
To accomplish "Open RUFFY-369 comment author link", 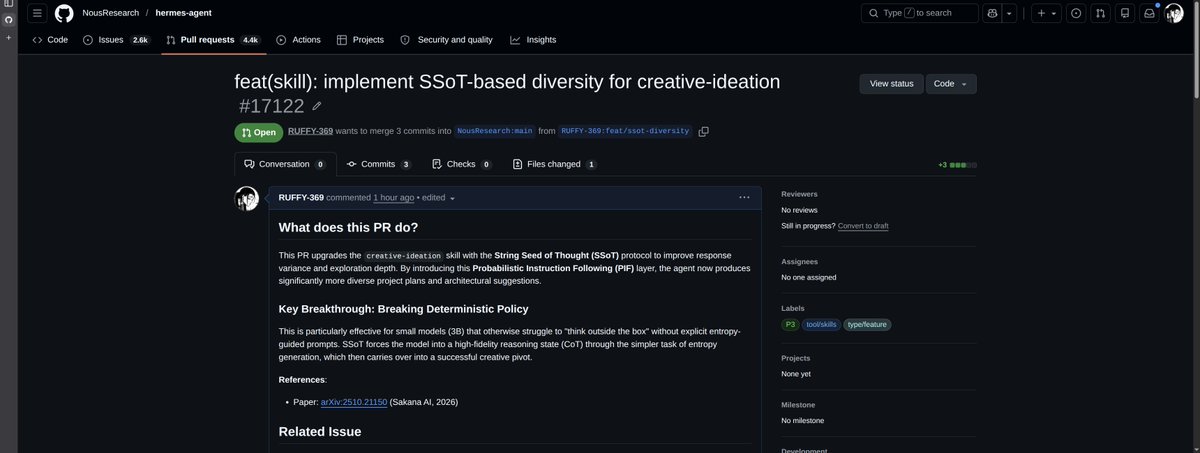I will click(x=301, y=198).
